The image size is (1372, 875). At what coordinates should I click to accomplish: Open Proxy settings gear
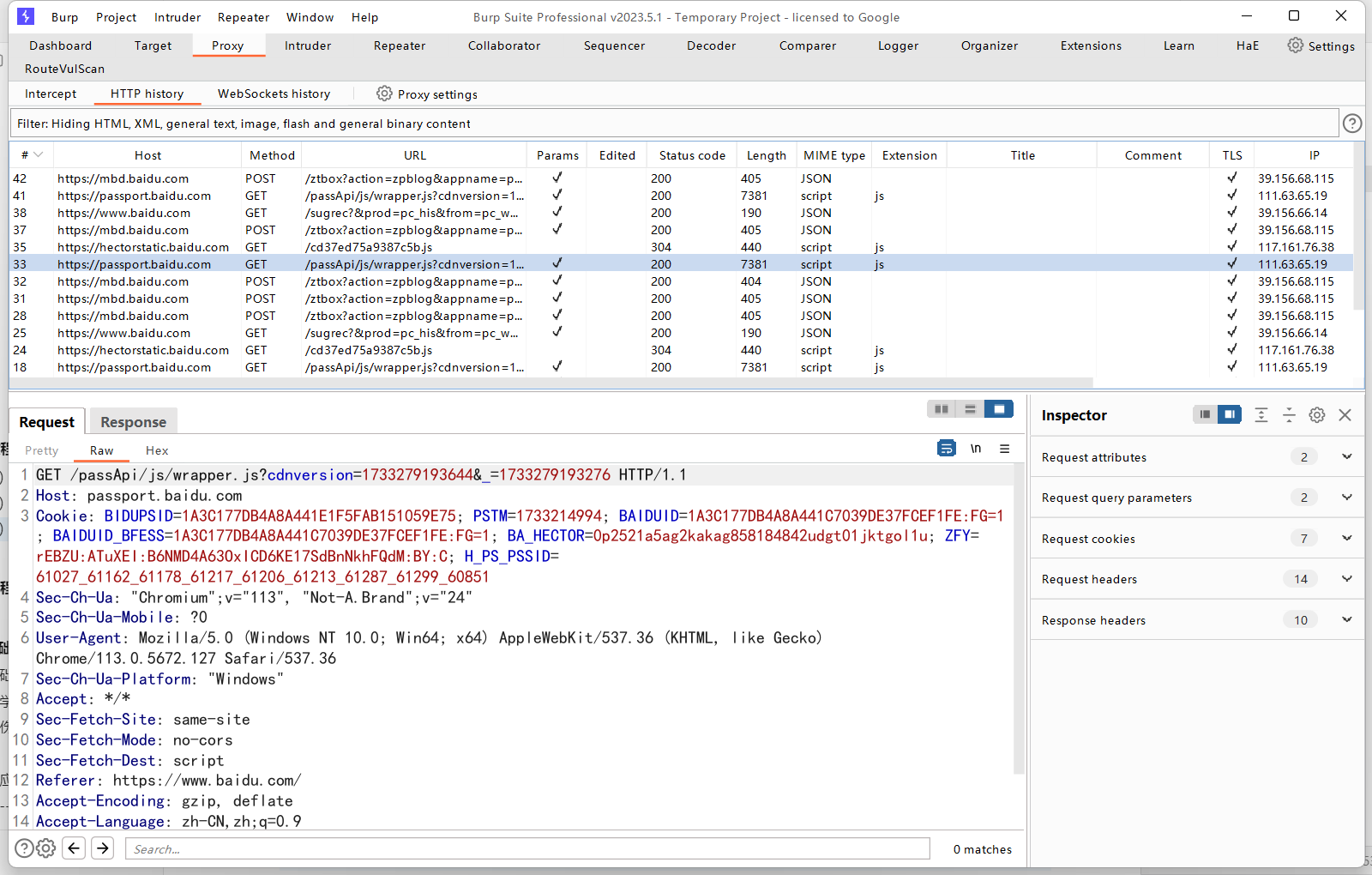pyautogui.click(x=384, y=94)
